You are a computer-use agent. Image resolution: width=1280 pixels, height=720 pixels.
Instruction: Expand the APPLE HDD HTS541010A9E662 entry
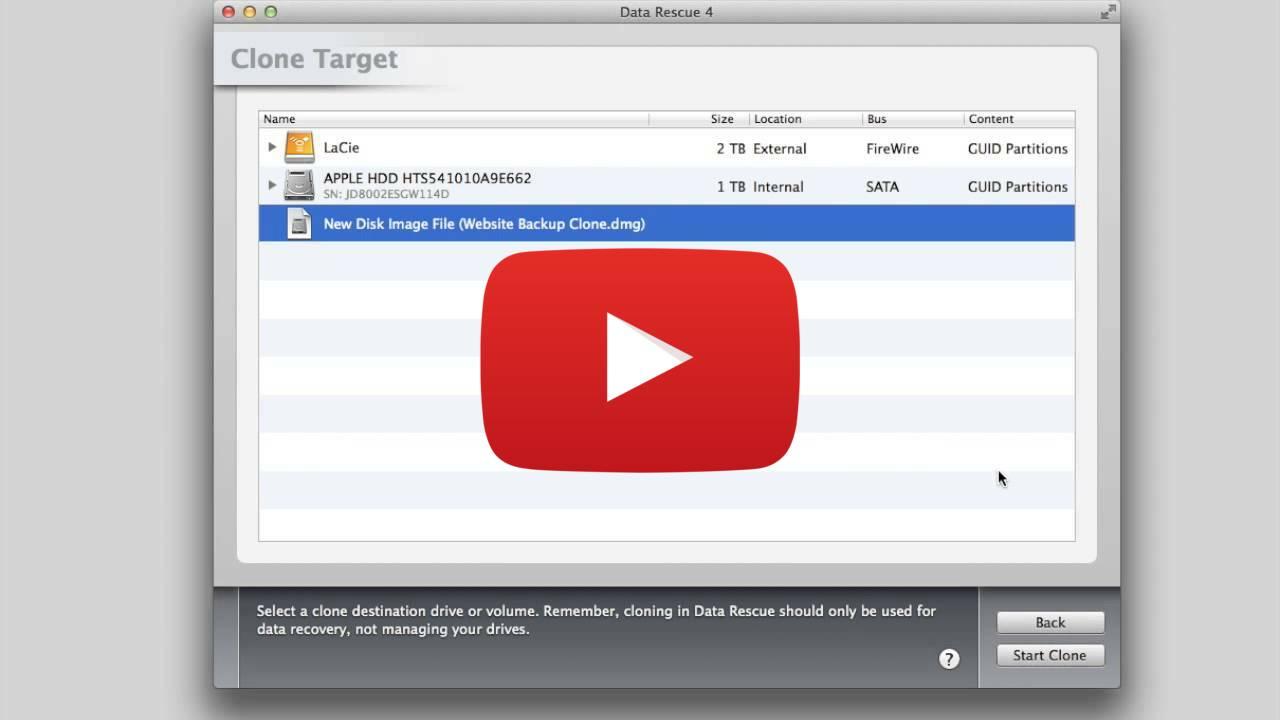pyautogui.click(x=271, y=184)
